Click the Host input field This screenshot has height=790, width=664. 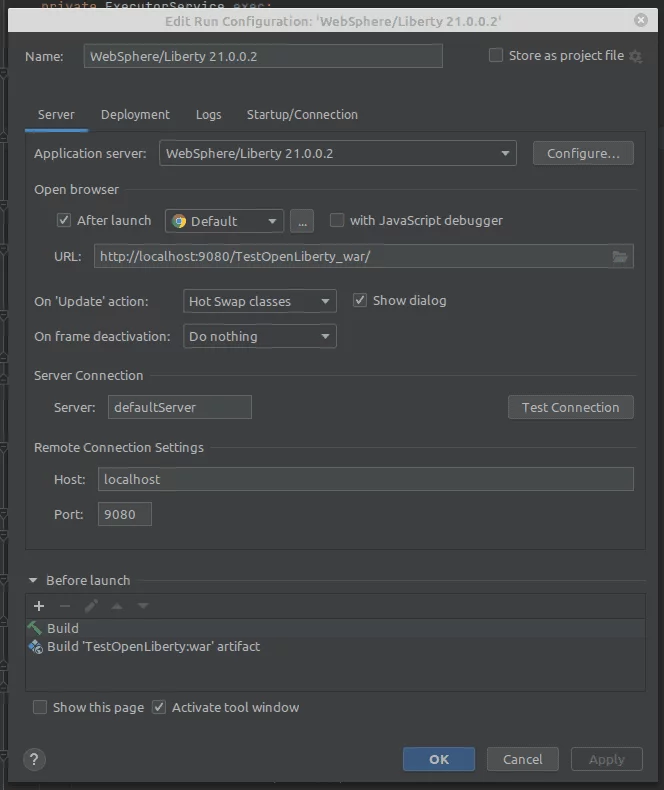pos(365,479)
